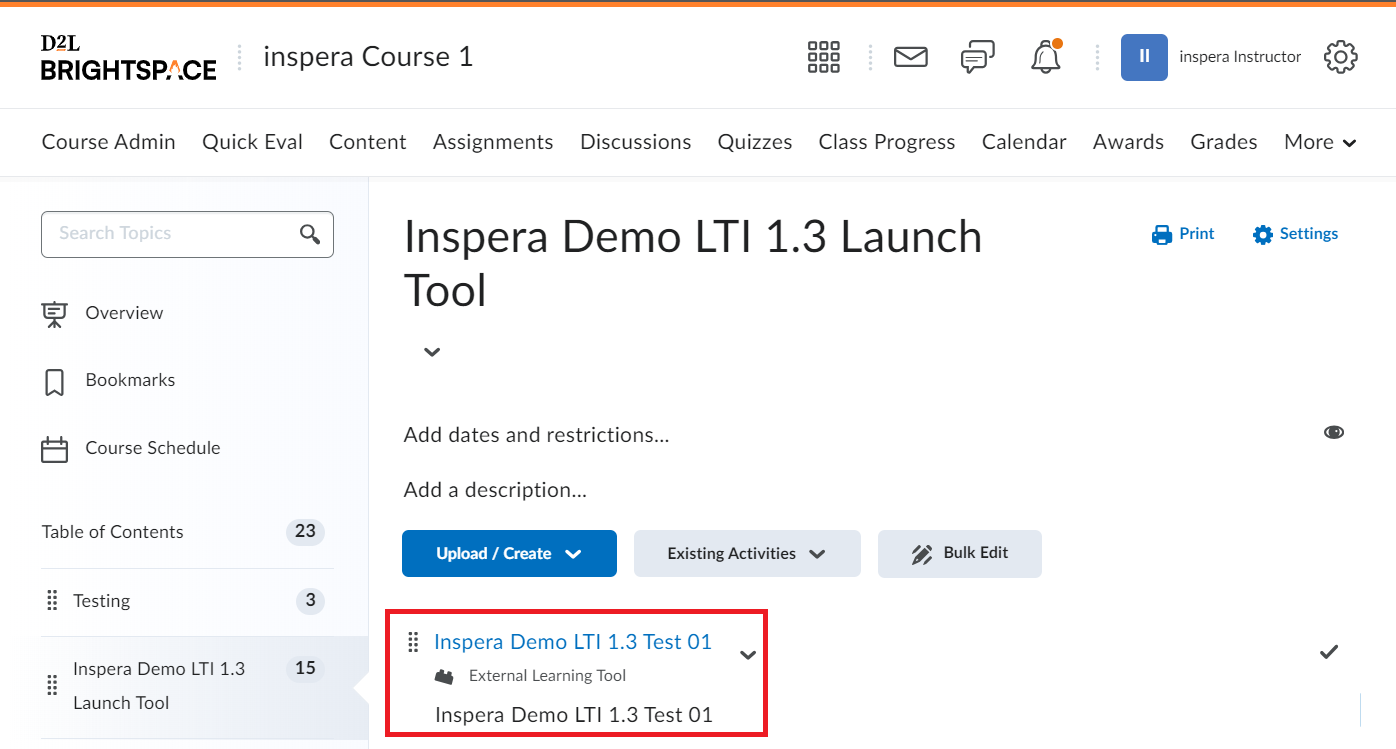
Task: Click the inspera Course 1 title link
Action: pos(368,57)
